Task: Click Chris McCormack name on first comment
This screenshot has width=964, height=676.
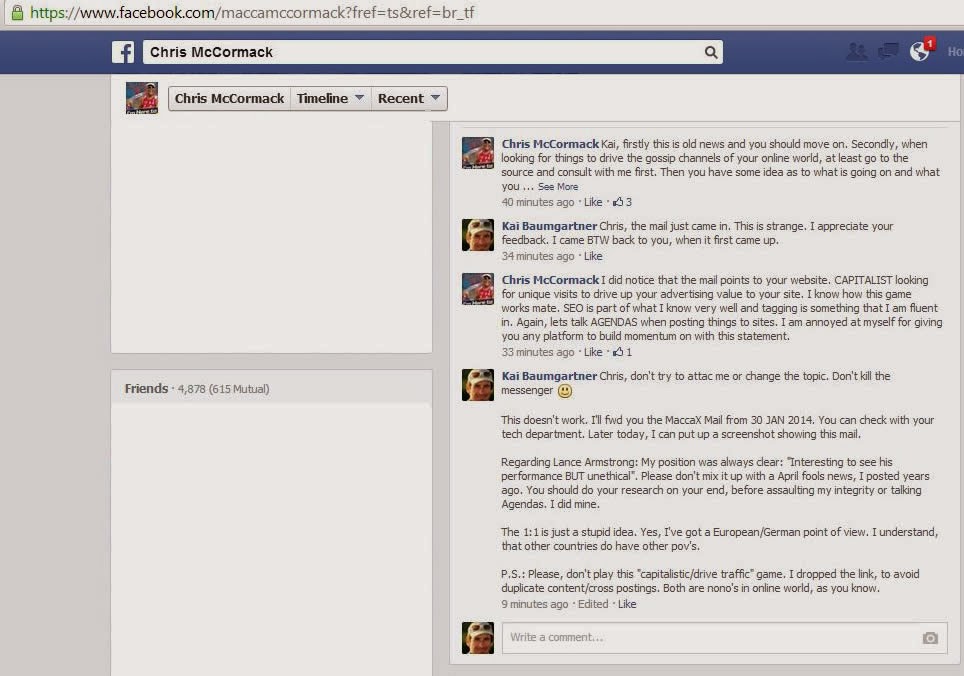Action: tap(550, 144)
